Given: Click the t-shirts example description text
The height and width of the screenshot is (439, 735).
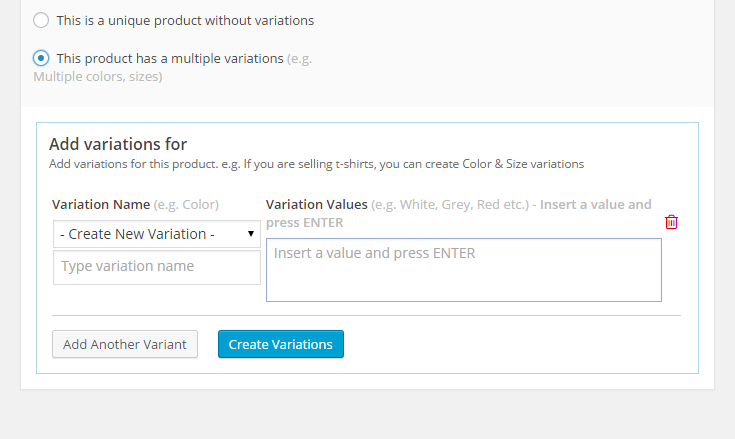Looking at the screenshot, I should [316, 163].
